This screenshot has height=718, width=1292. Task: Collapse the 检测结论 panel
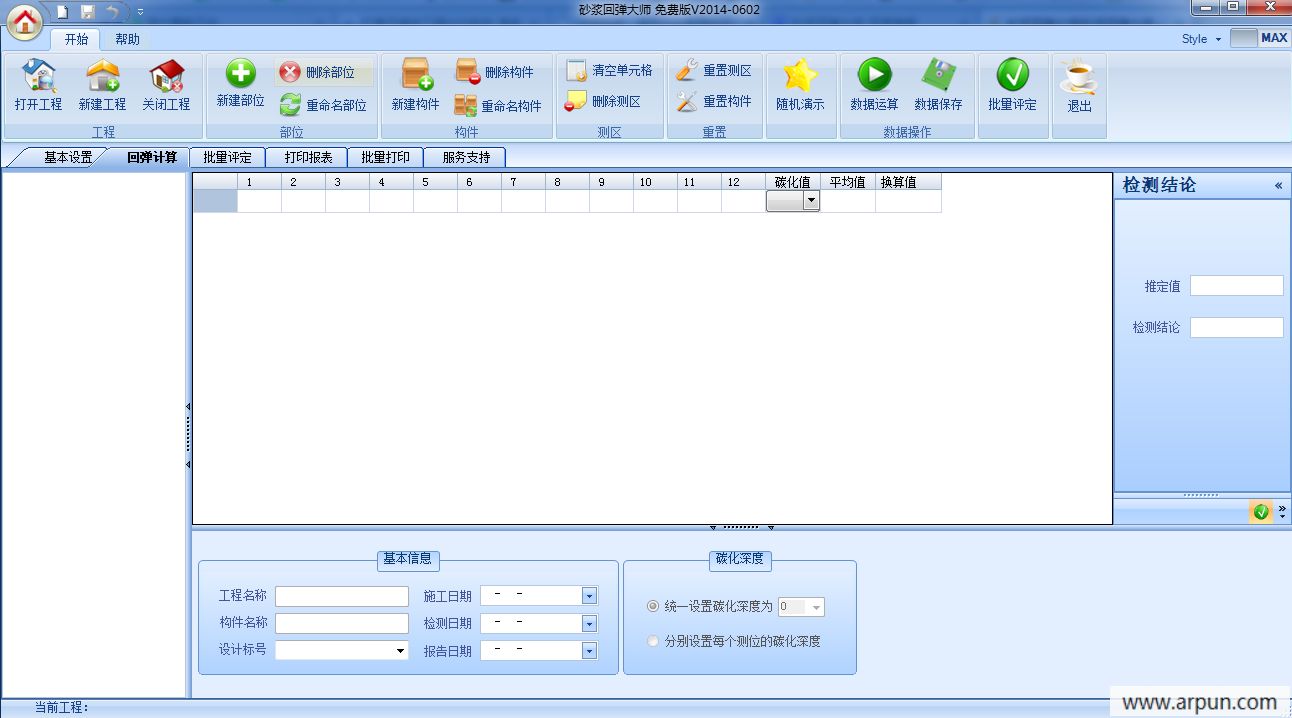tap(1277, 186)
